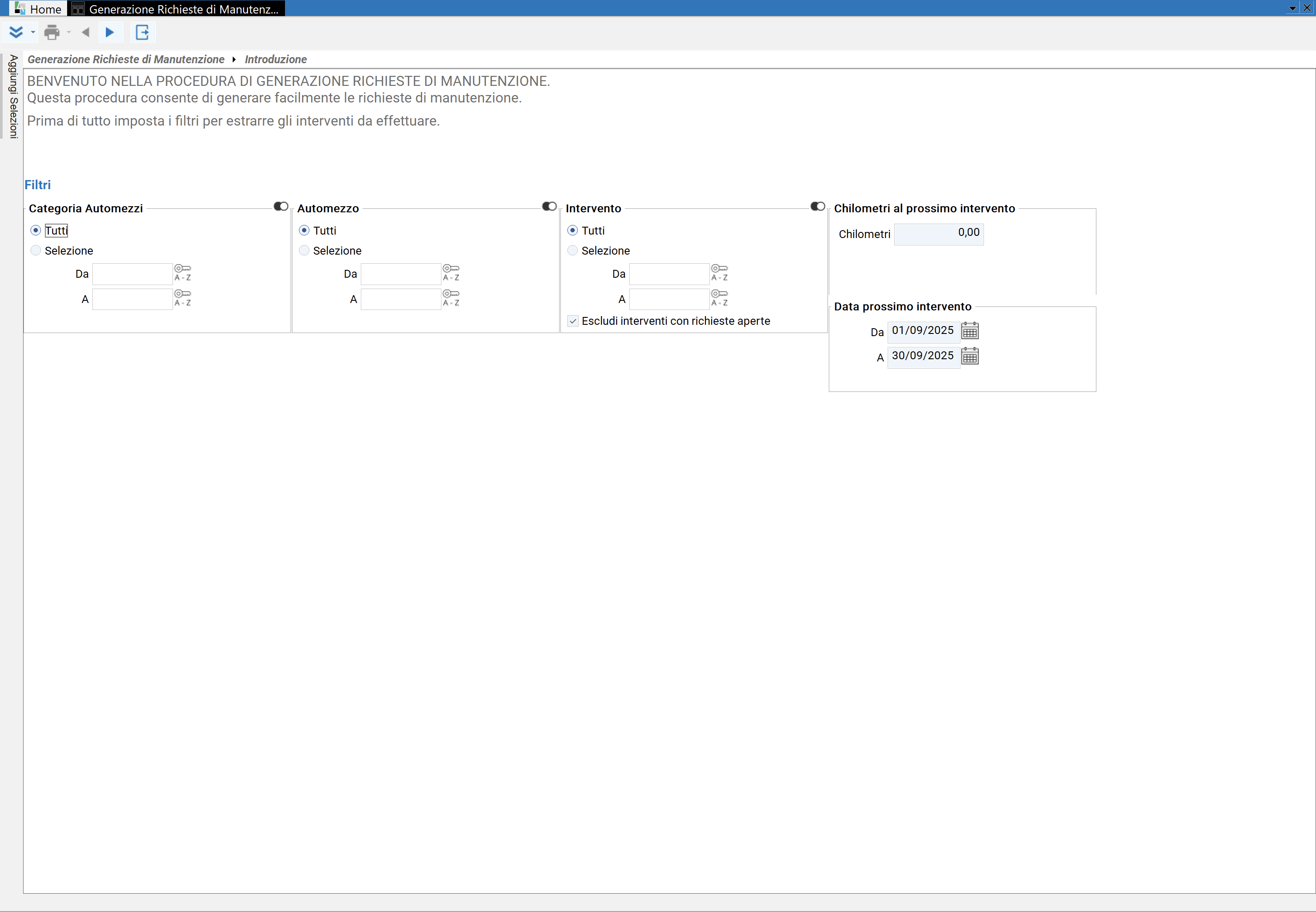Click the Introduzione breadcrumb

(x=276, y=59)
